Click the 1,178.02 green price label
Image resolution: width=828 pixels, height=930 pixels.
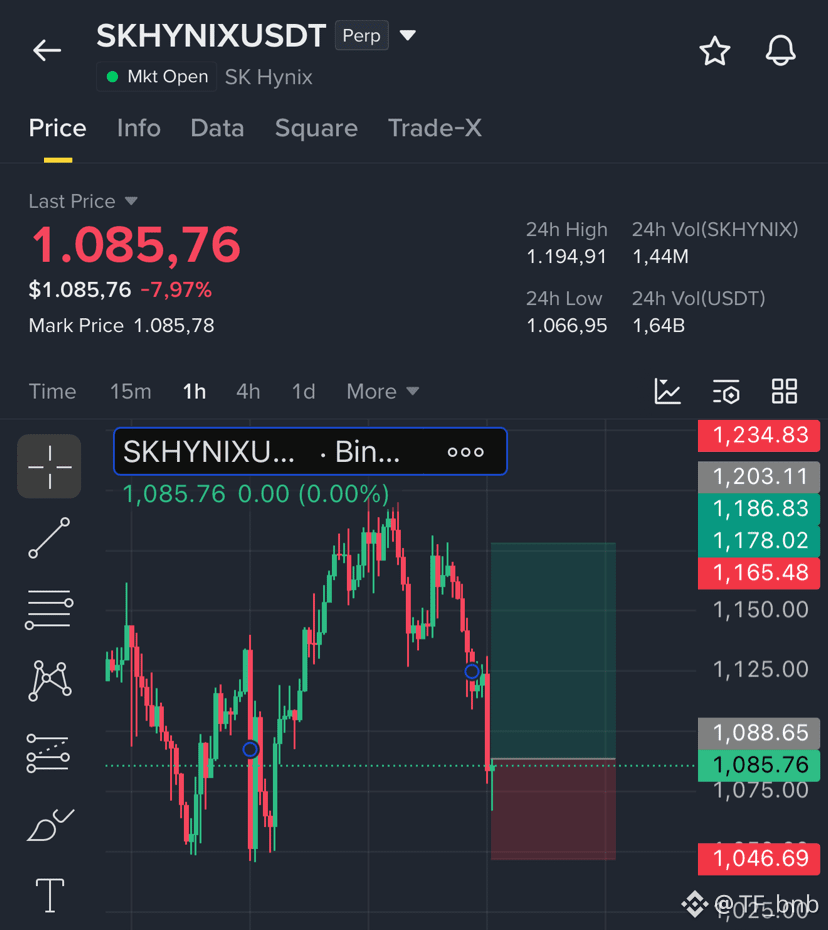coord(759,541)
